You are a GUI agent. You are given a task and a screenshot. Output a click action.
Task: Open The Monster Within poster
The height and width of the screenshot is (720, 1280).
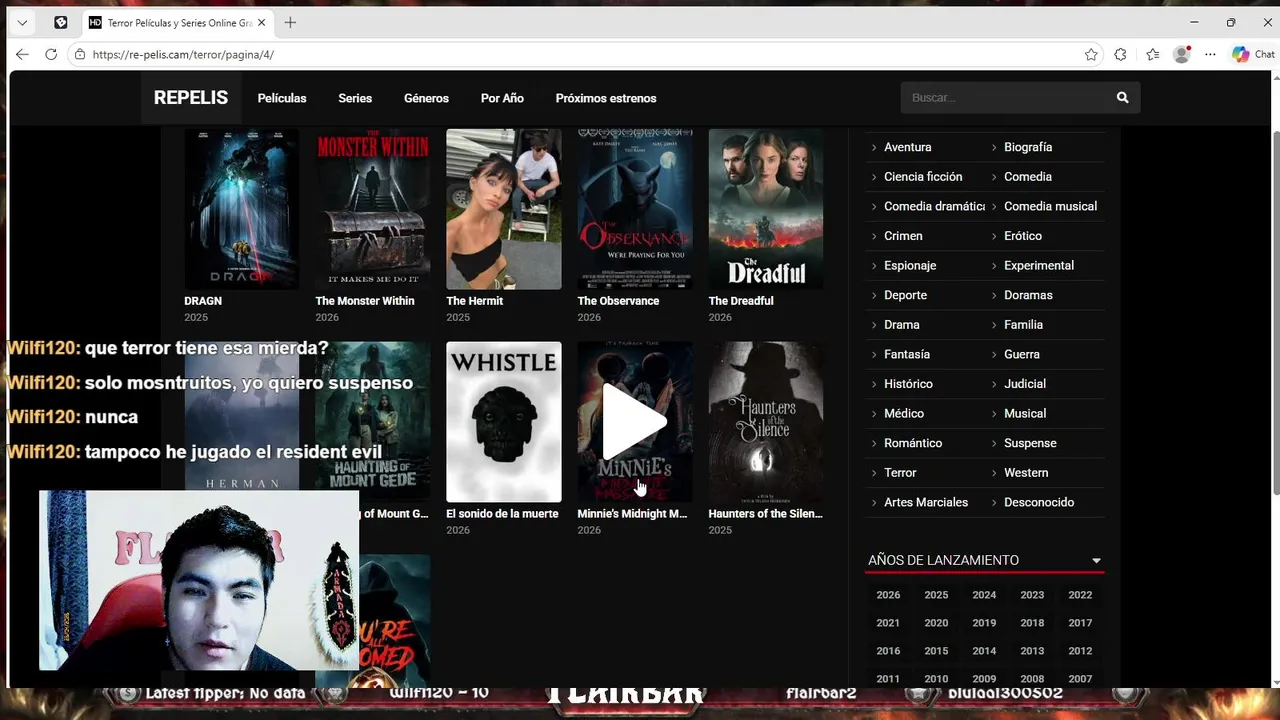372,209
